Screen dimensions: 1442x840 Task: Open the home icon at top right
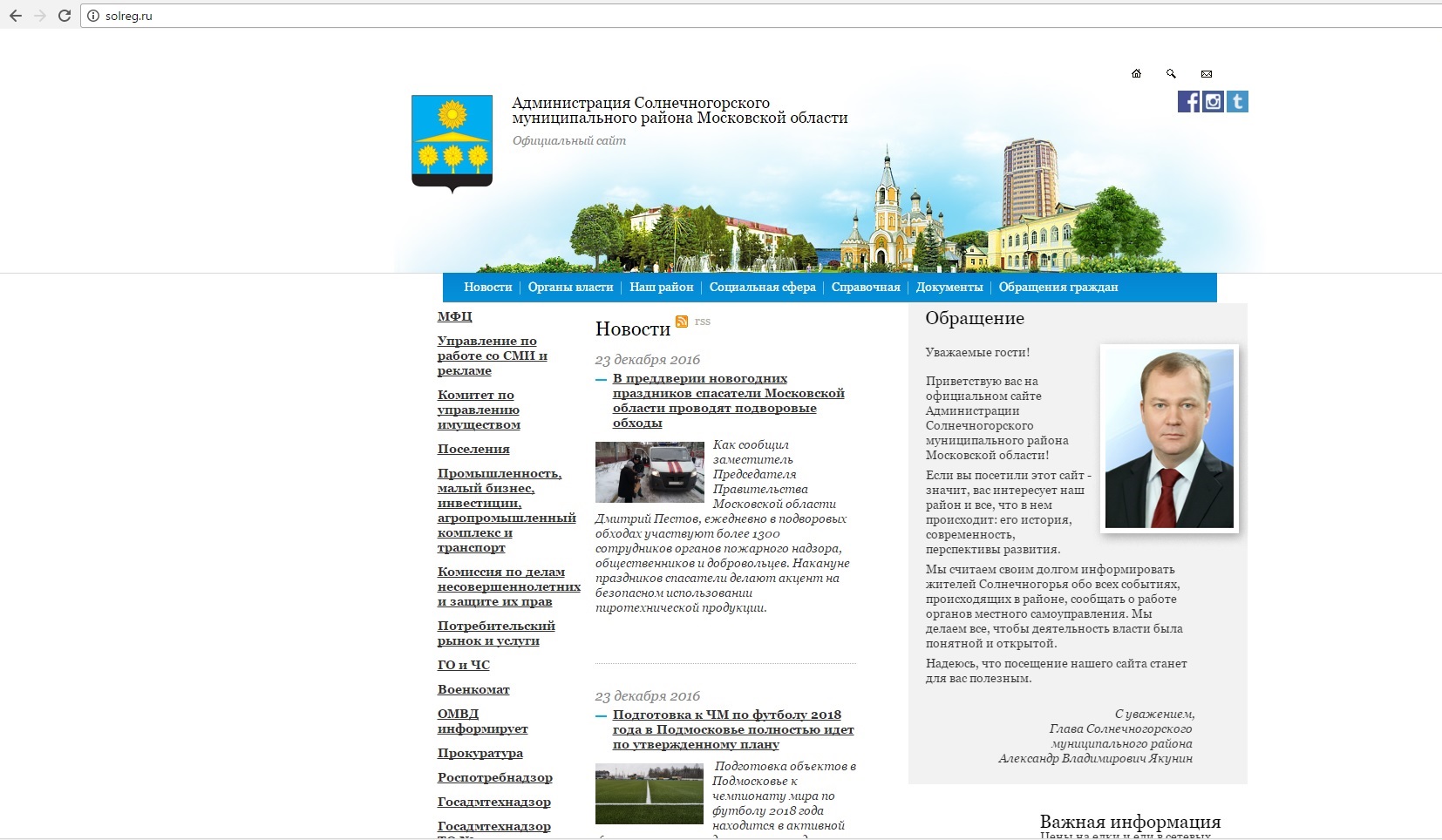pyautogui.click(x=1136, y=73)
